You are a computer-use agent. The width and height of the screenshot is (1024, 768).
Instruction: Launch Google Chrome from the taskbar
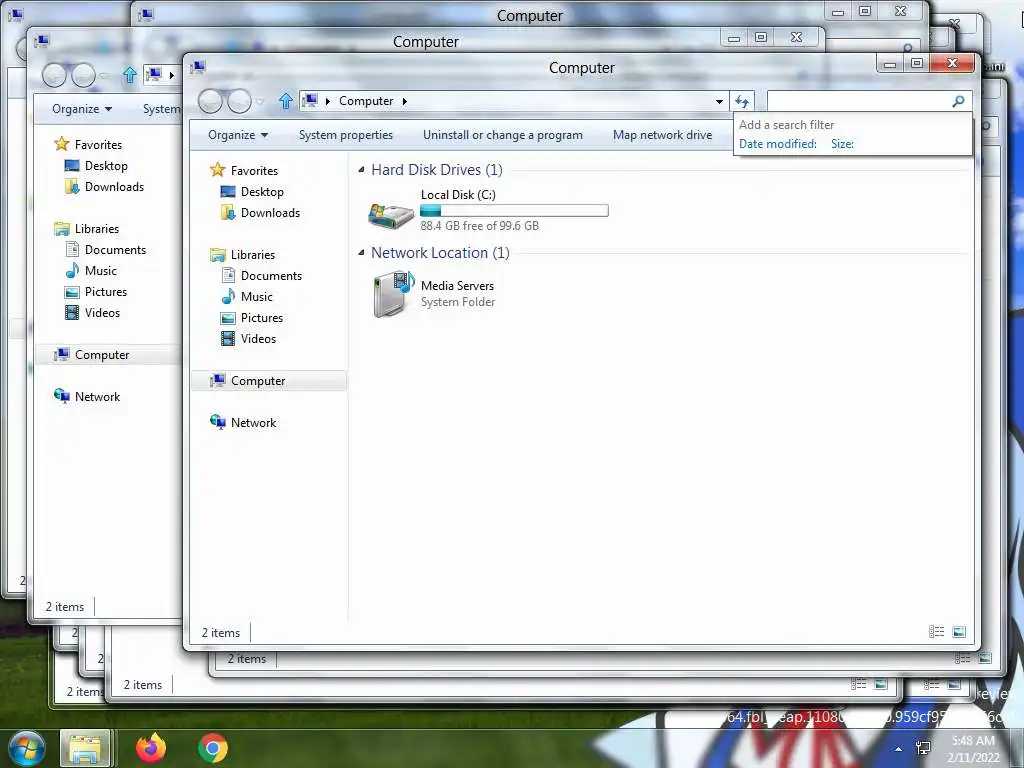click(213, 748)
